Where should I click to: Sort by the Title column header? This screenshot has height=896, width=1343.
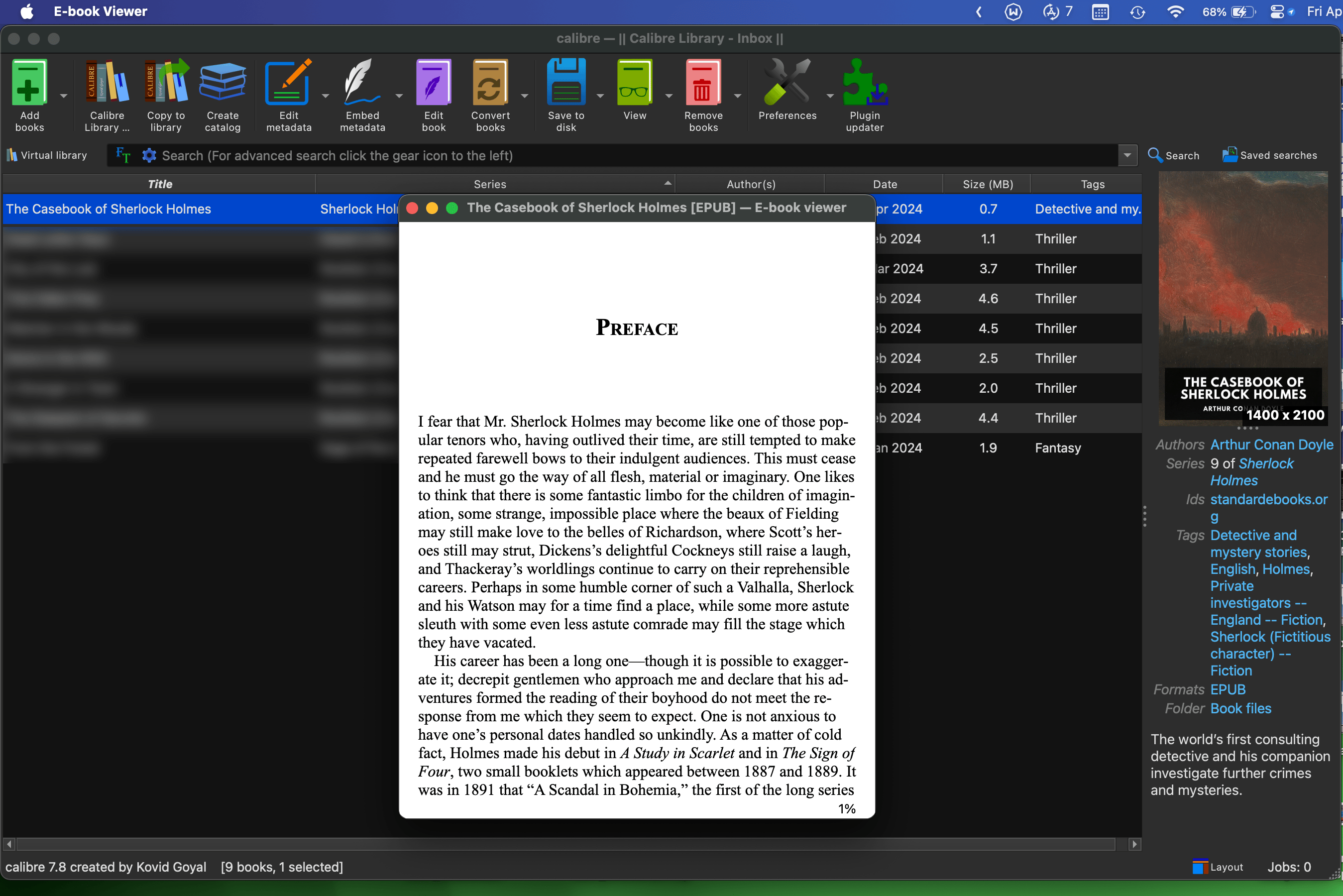pyautogui.click(x=159, y=184)
